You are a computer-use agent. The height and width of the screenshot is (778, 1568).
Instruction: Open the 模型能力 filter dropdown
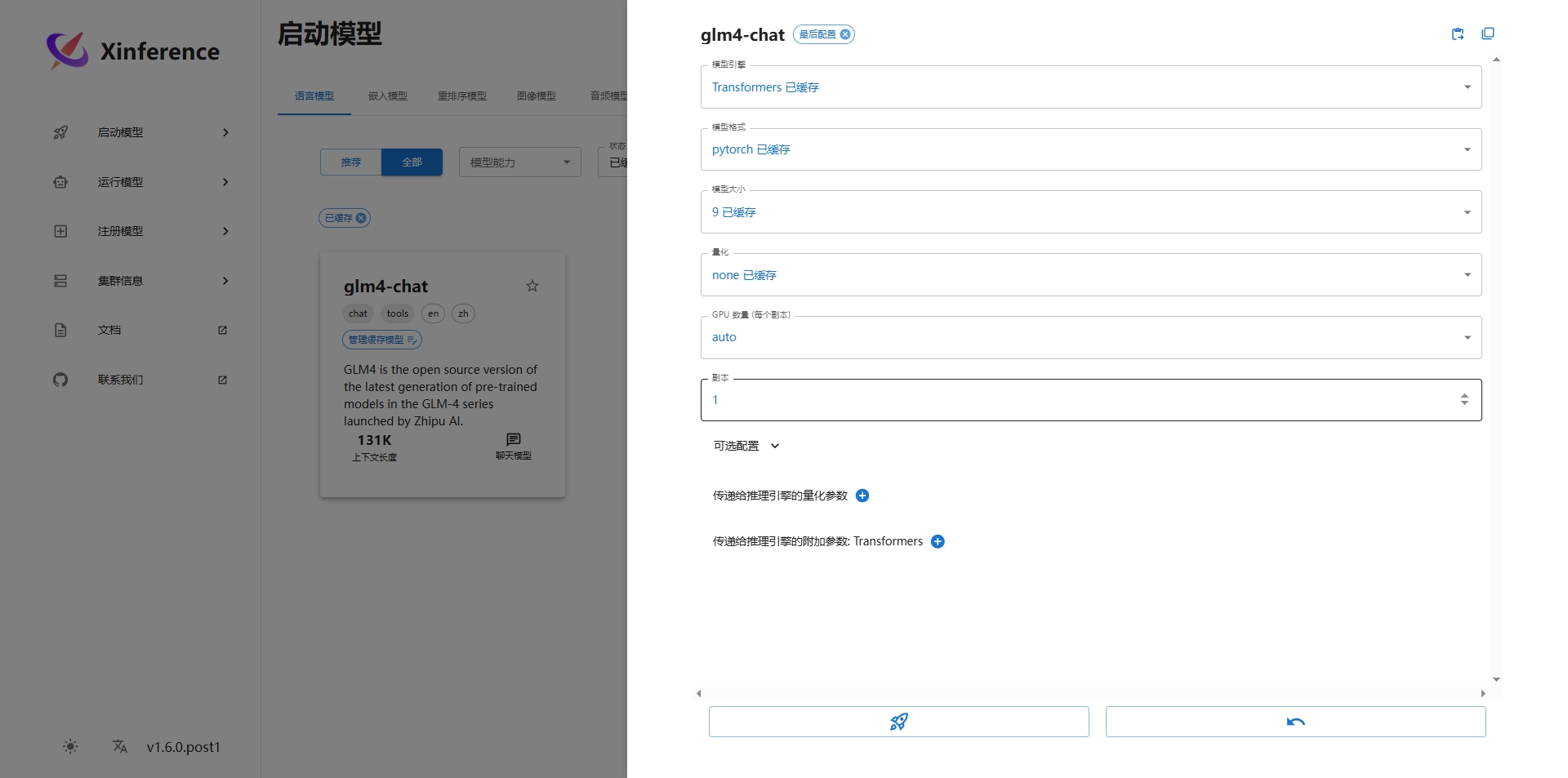(520, 162)
